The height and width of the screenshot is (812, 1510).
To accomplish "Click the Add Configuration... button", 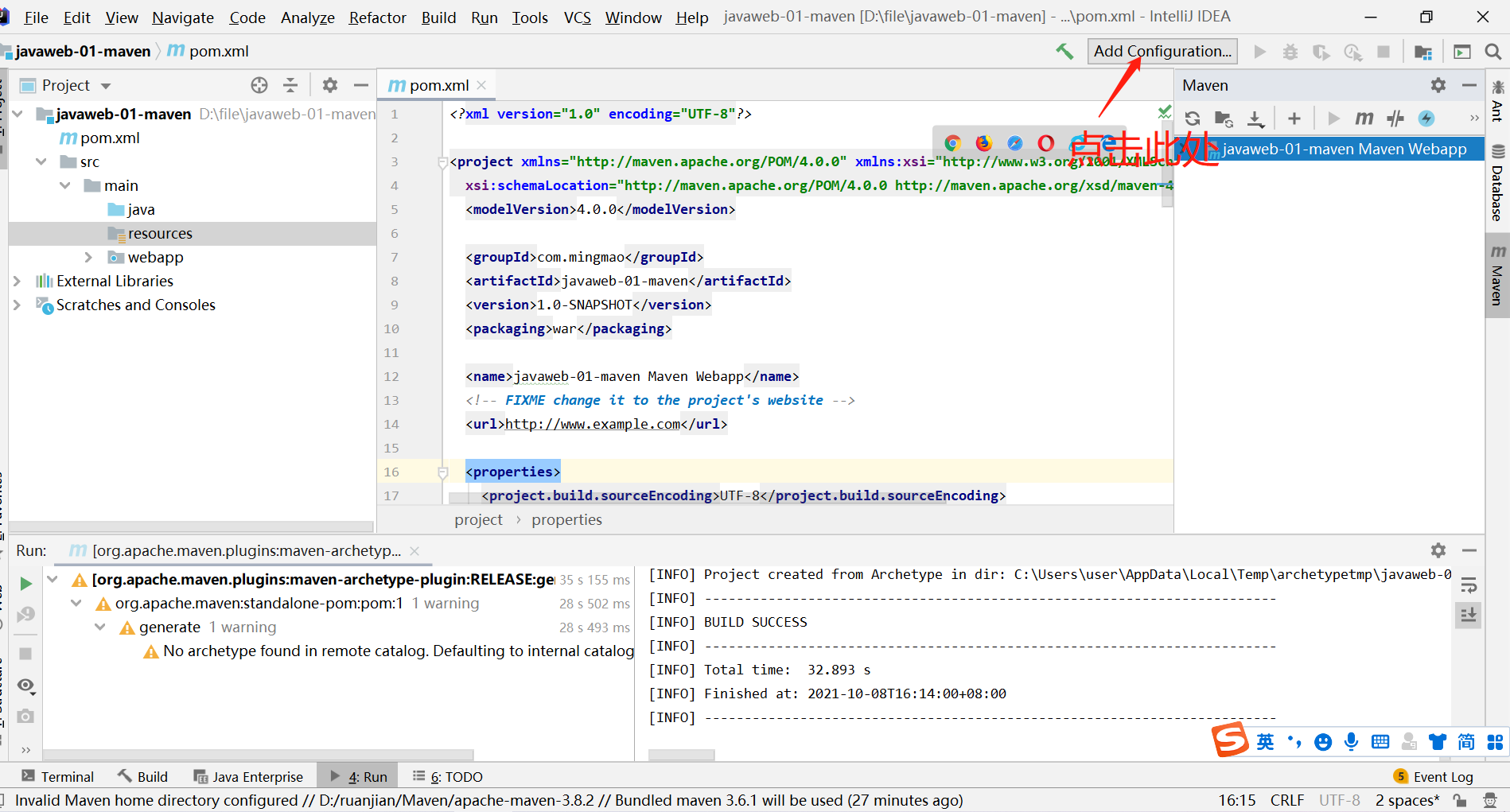I will click(1162, 52).
